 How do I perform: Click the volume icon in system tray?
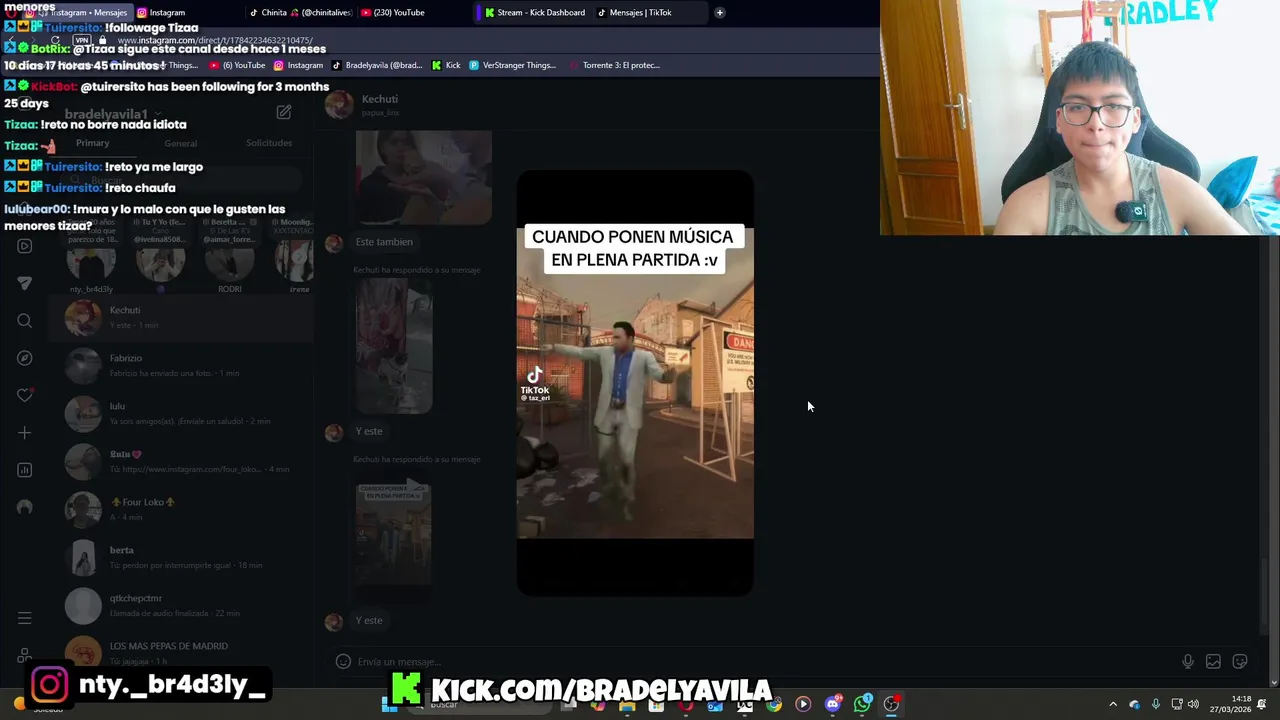pyautogui.click(x=1193, y=704)
